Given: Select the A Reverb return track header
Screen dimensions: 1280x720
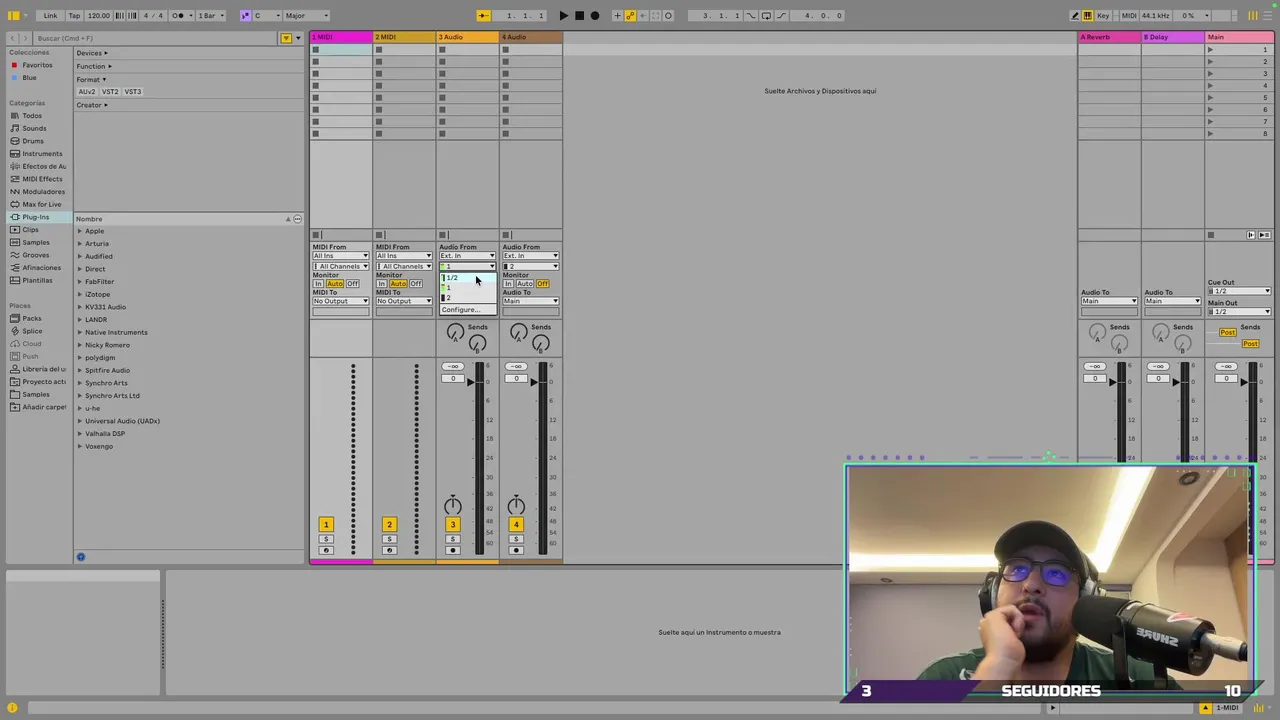Looking at the screenshot, I should pyautogui.click(x=1109, y=37).
